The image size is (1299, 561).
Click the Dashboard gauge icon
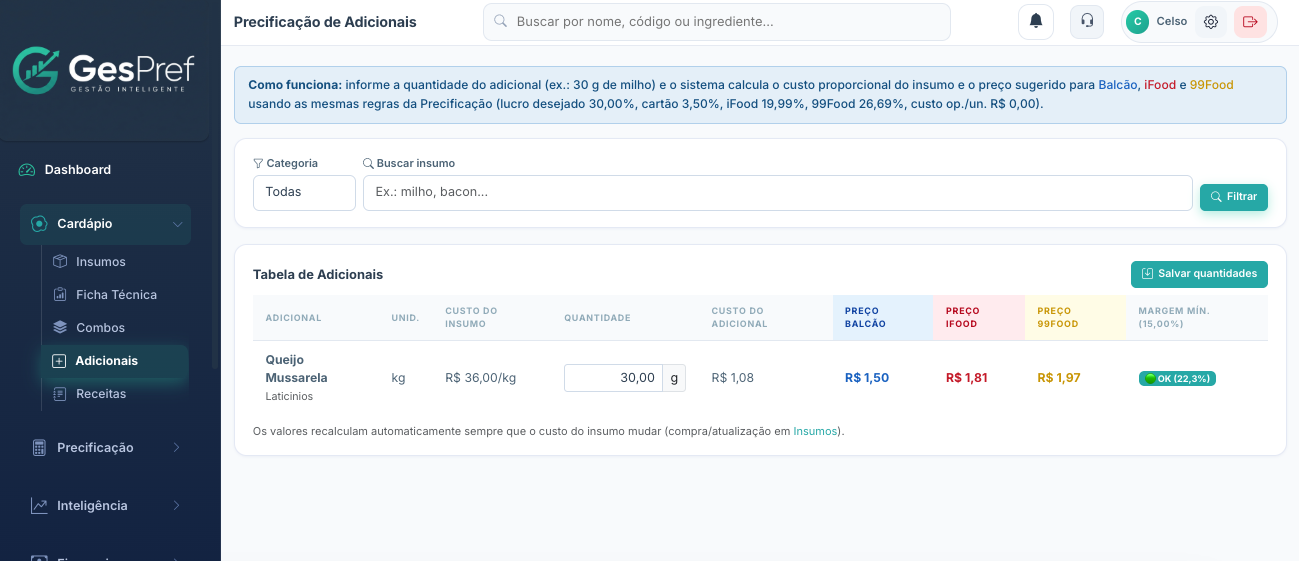[x=27, y=170]
